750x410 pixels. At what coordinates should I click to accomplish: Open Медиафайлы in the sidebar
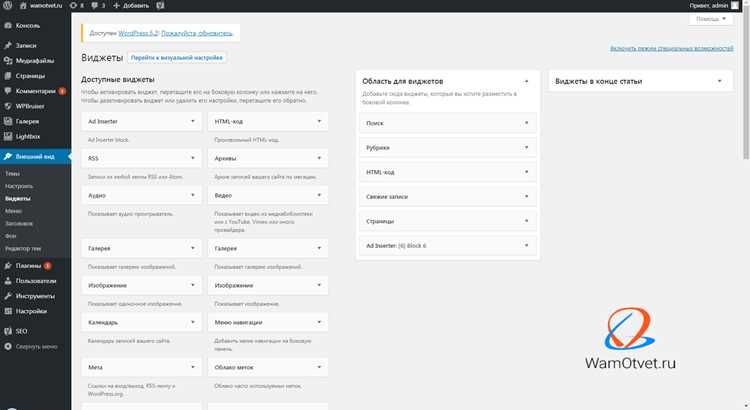click(35, 61)
